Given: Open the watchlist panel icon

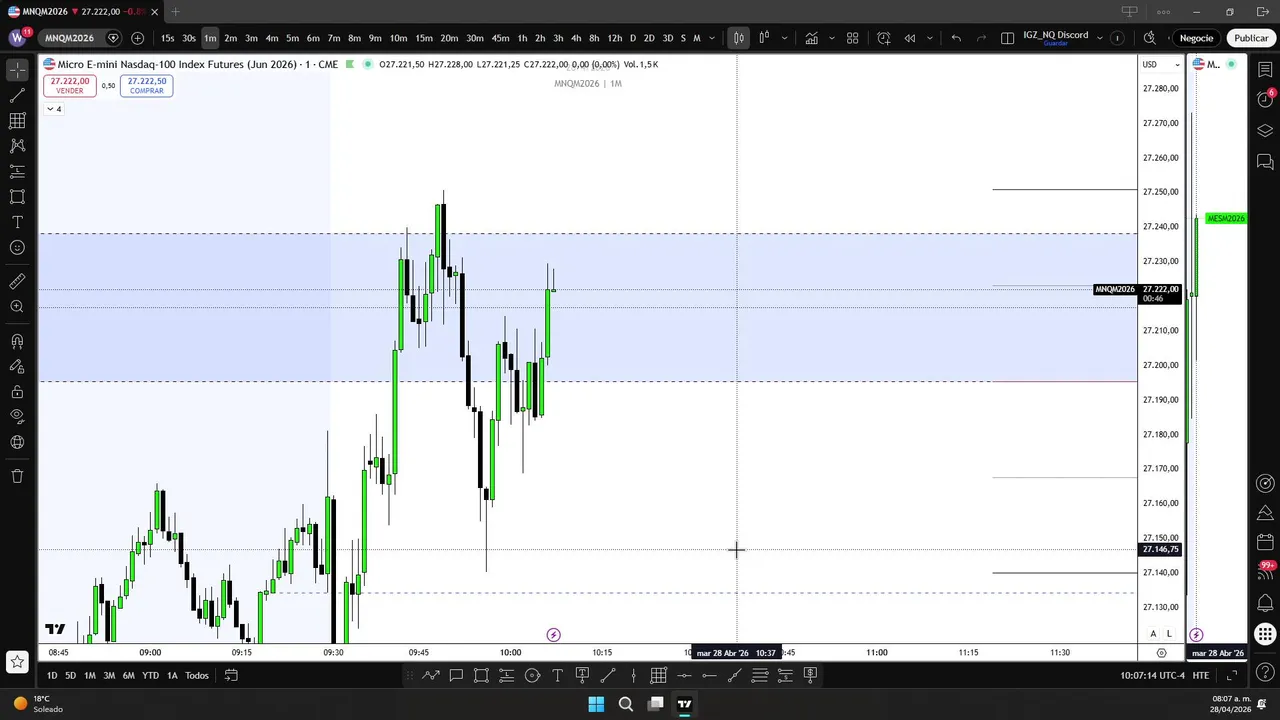Looking at the screenshot, I should (1265, 70).
